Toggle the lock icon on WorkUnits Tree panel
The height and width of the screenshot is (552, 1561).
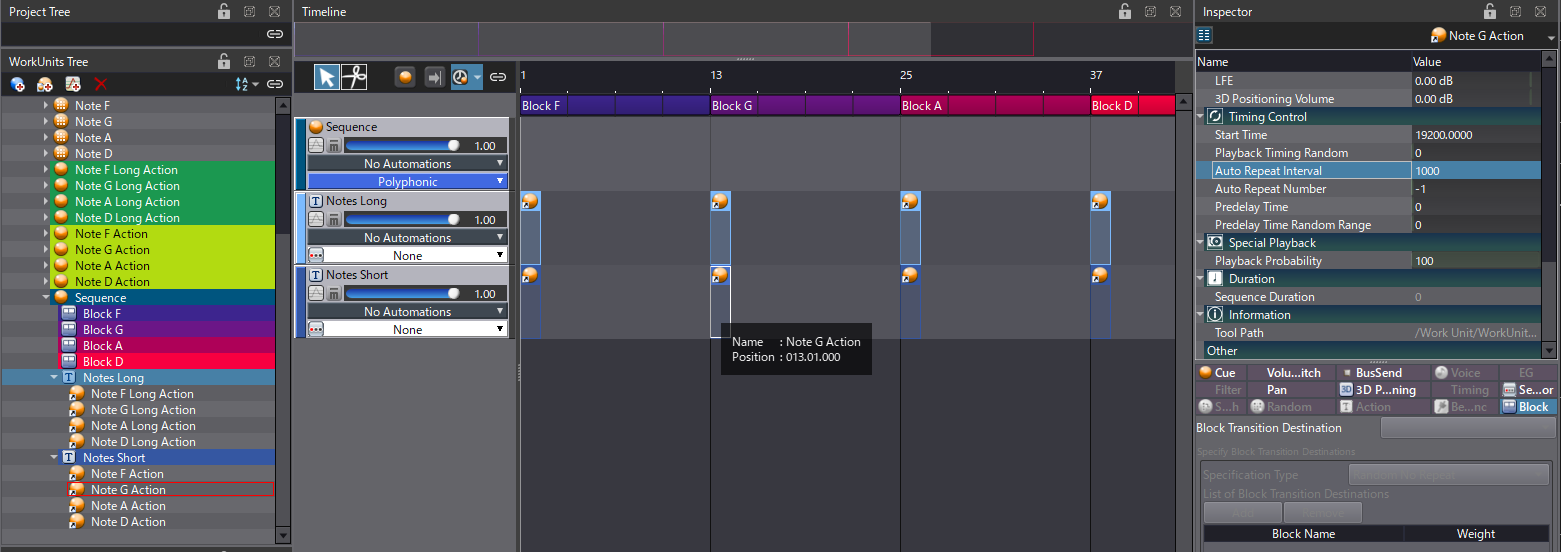224,61
